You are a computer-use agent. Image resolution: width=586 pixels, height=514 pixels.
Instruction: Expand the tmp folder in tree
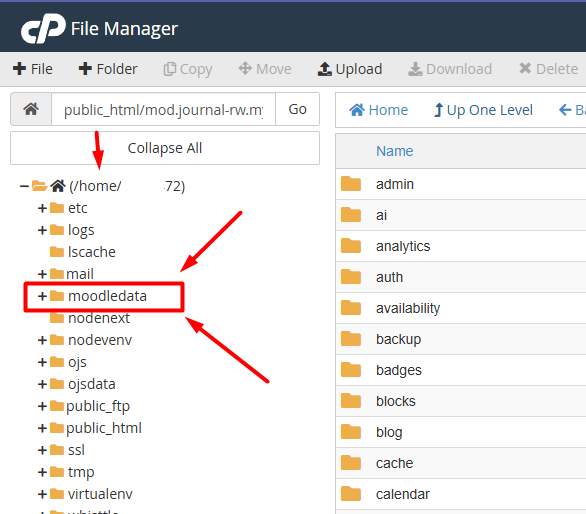click(x=42, y=472)
